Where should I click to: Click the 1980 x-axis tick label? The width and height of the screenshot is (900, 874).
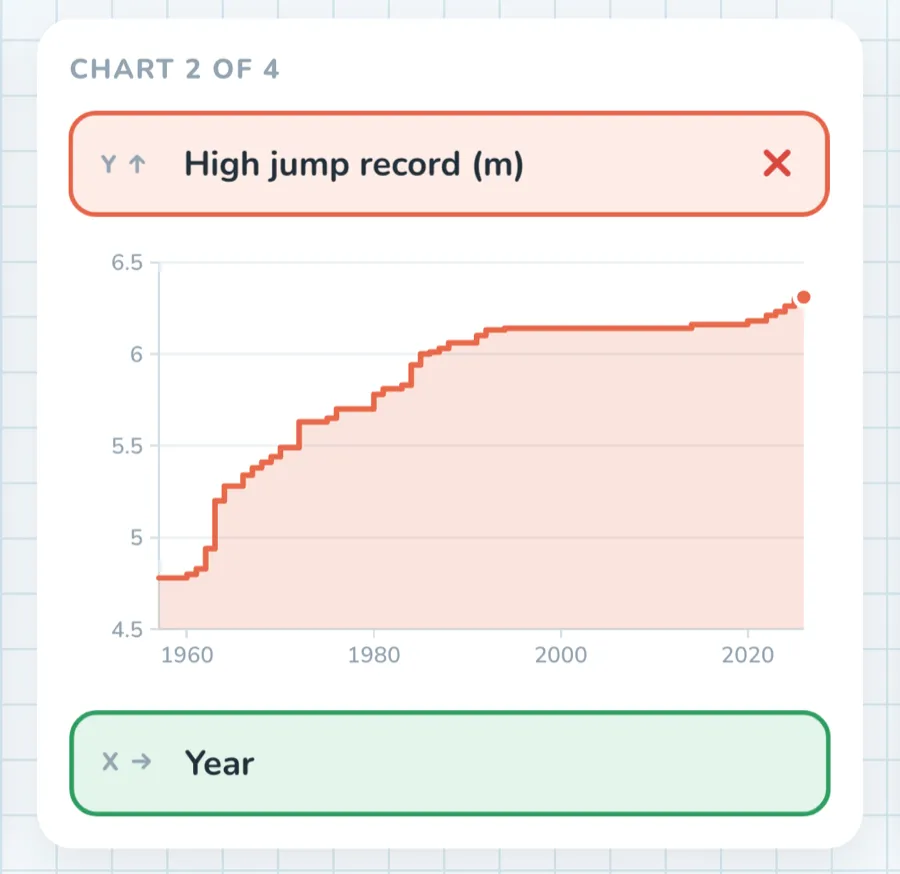[374, 655]
